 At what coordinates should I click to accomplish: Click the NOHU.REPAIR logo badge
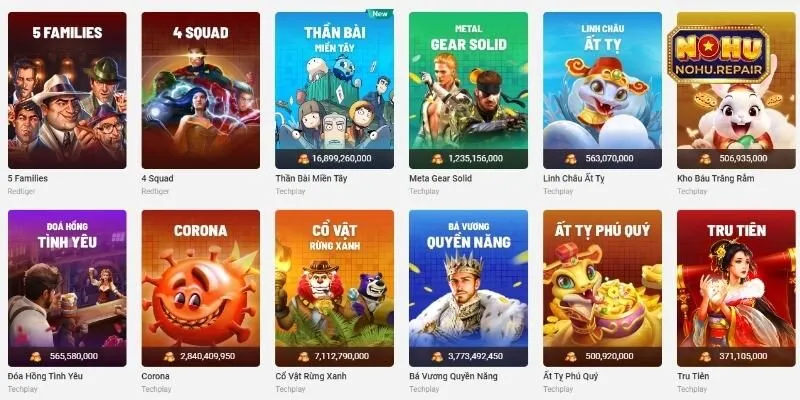tap(718, 55)
